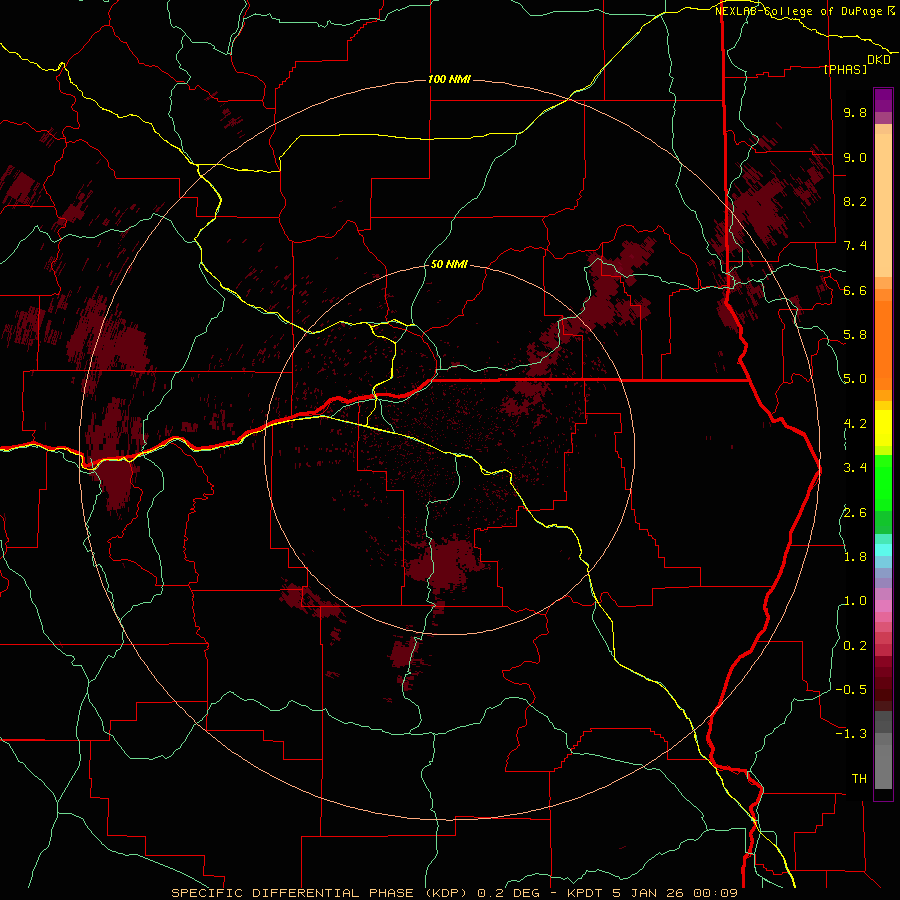900x900 pixels.
Task: Click the "SPECIFIC DIFFERENTIAL PHASE (KDP)" caption
Action: coord(321,893)
